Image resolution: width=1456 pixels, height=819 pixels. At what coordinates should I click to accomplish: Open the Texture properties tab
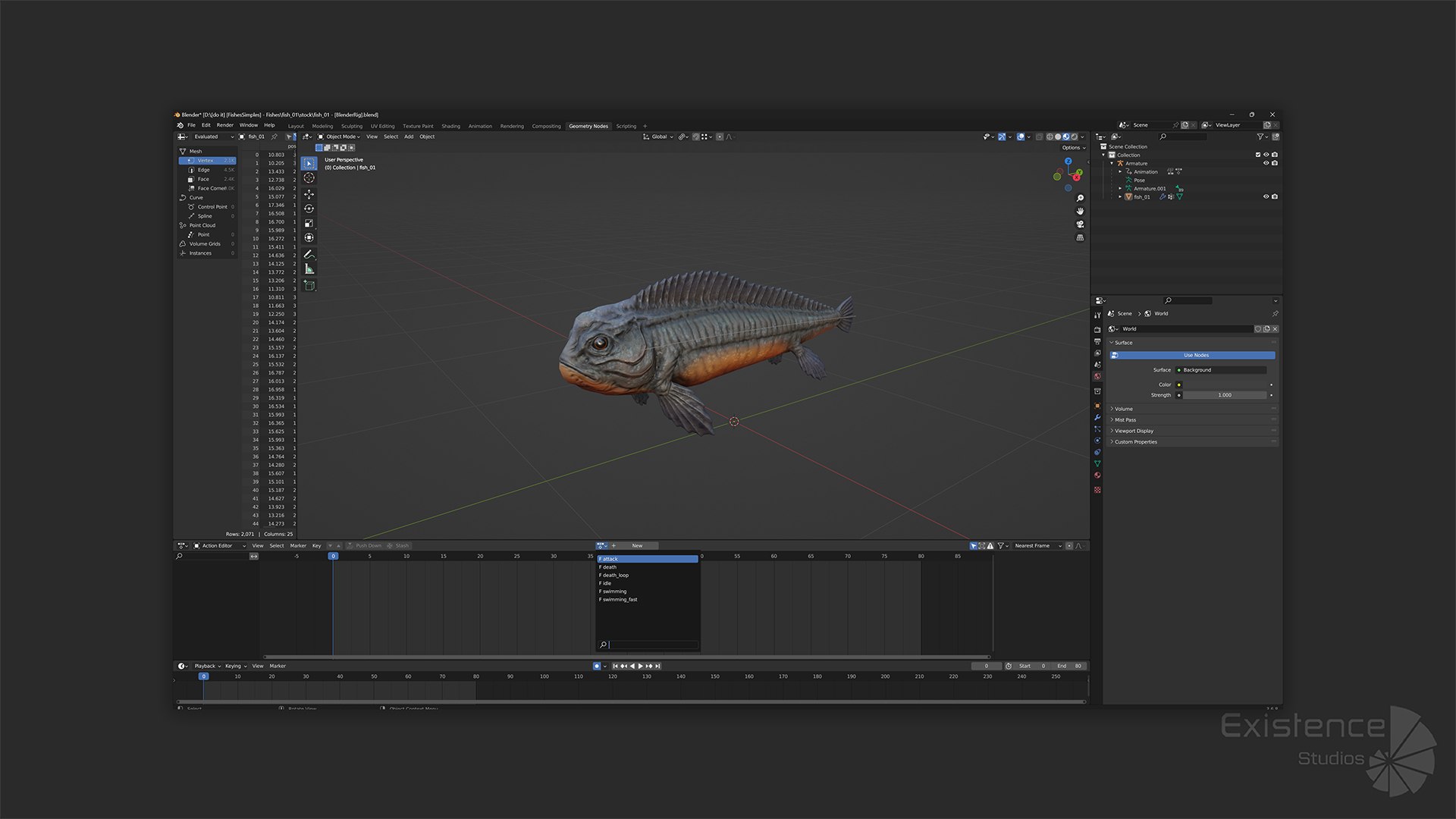pos(1097,490)
